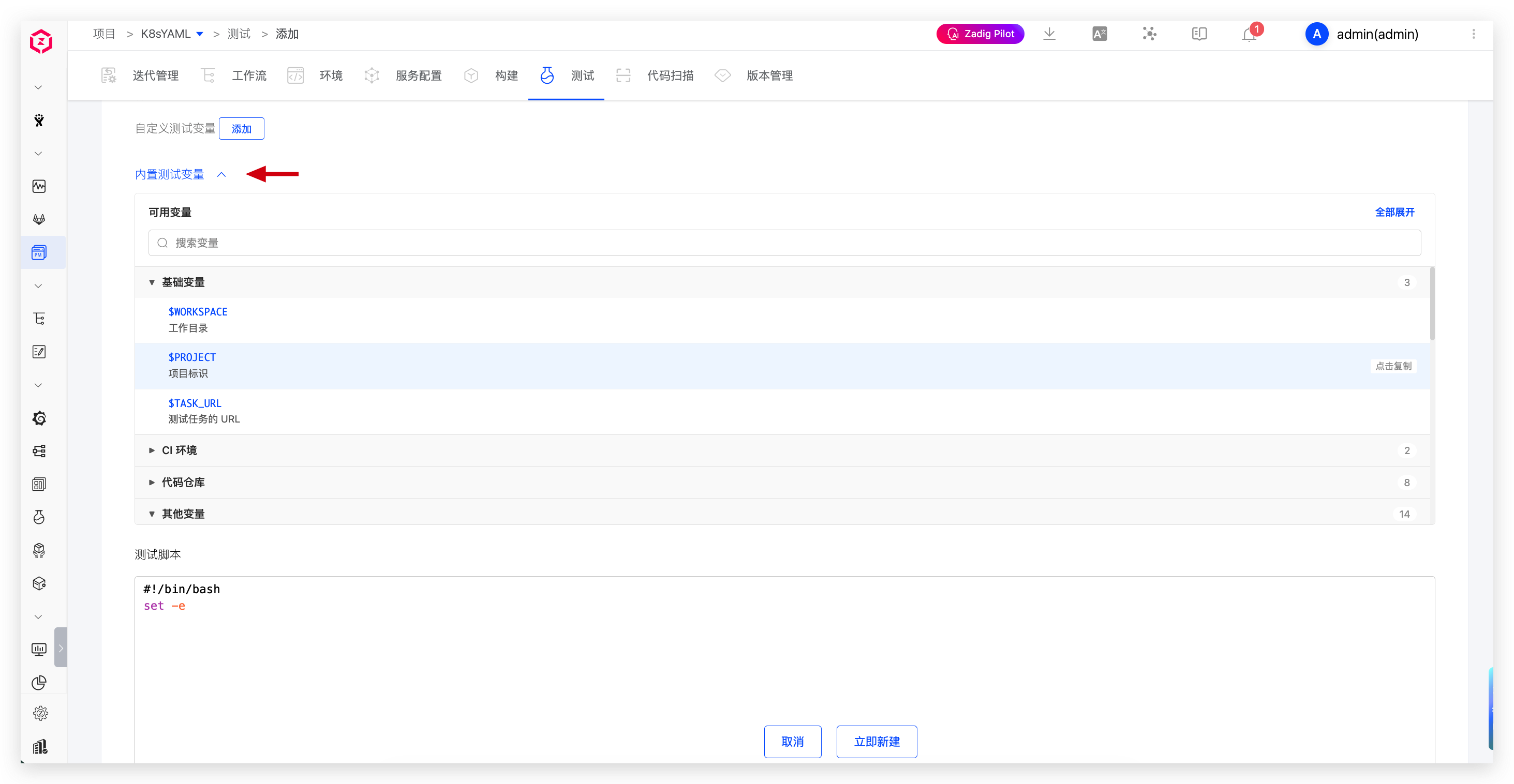
Task: Open the vertical three-dot menu
Action: tap(1473, 34)
